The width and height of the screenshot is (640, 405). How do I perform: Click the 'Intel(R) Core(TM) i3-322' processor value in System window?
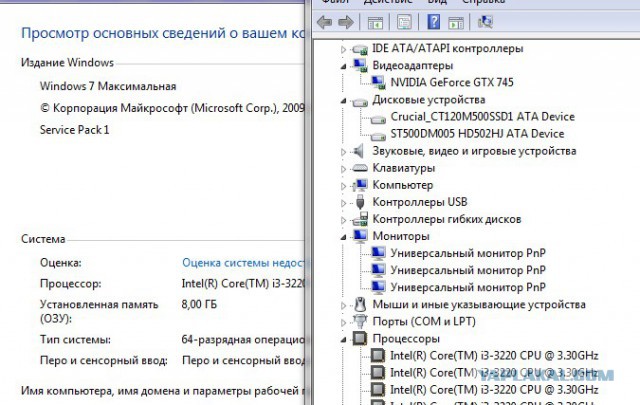pos(244,283)
